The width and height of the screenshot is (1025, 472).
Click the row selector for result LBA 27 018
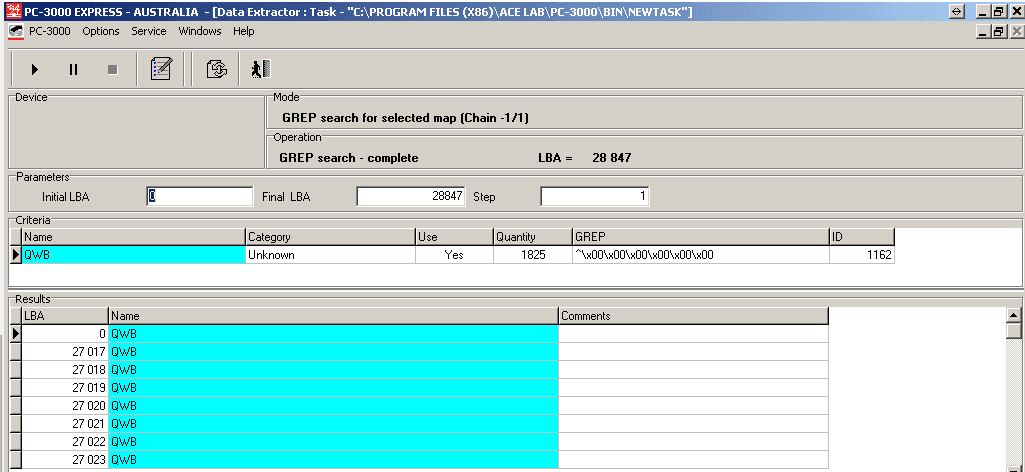16,370
